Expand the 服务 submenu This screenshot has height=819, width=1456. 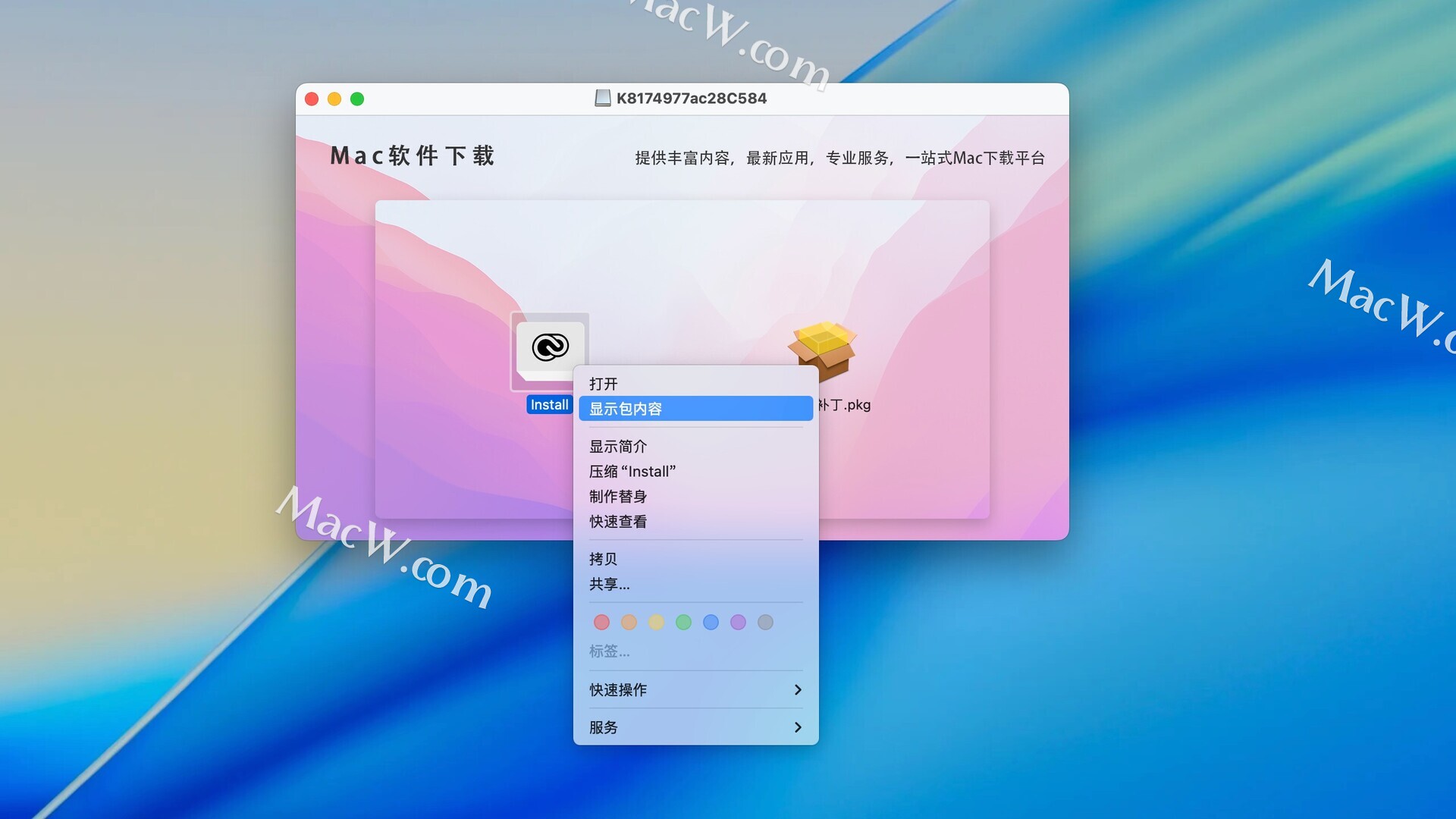click(x=695, y=727)
